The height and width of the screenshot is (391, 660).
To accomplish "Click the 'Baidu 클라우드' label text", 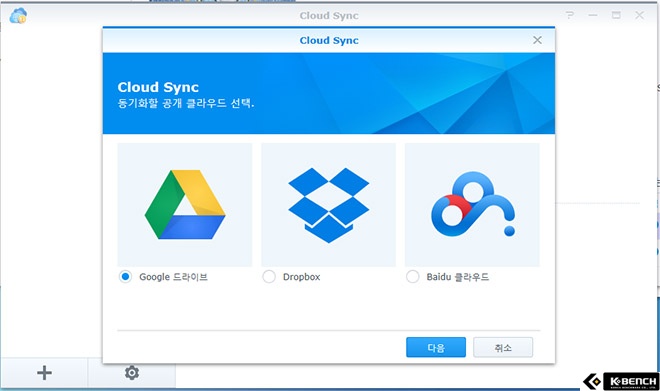I will [x=458, y=277].
